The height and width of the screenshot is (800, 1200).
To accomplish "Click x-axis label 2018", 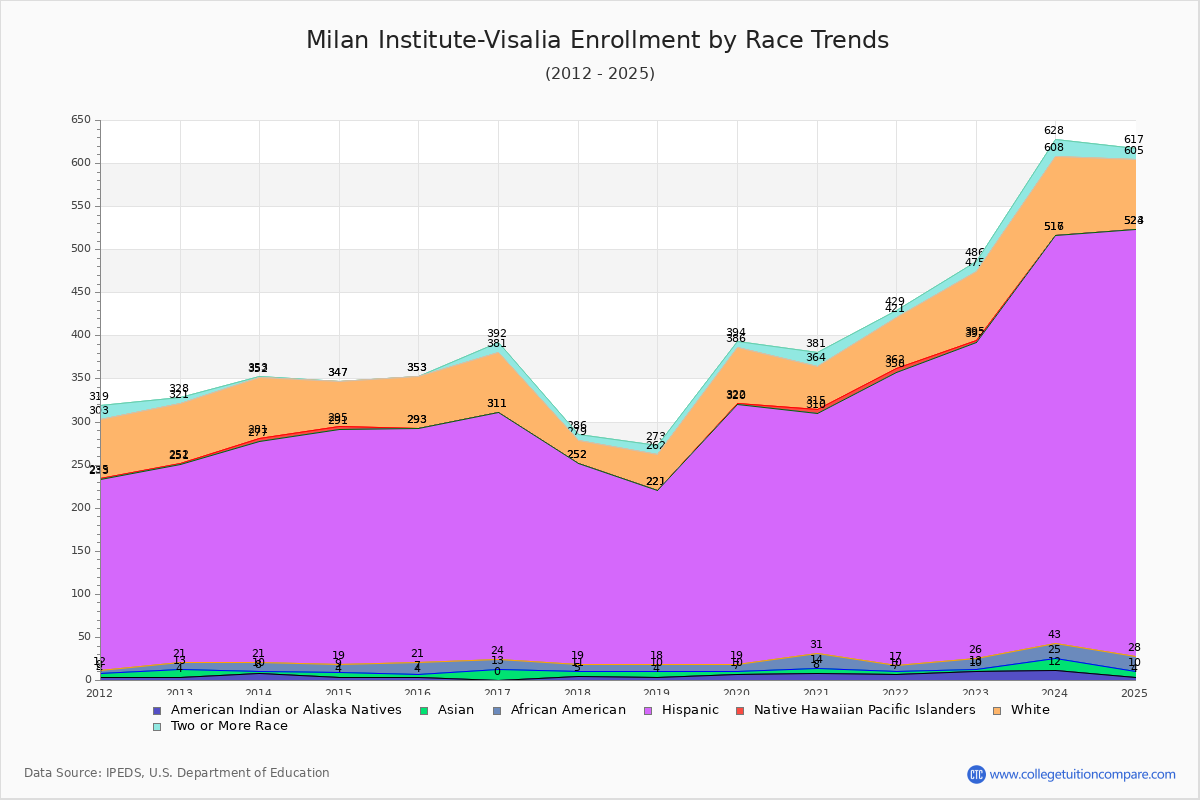I will tap(578, 693).
